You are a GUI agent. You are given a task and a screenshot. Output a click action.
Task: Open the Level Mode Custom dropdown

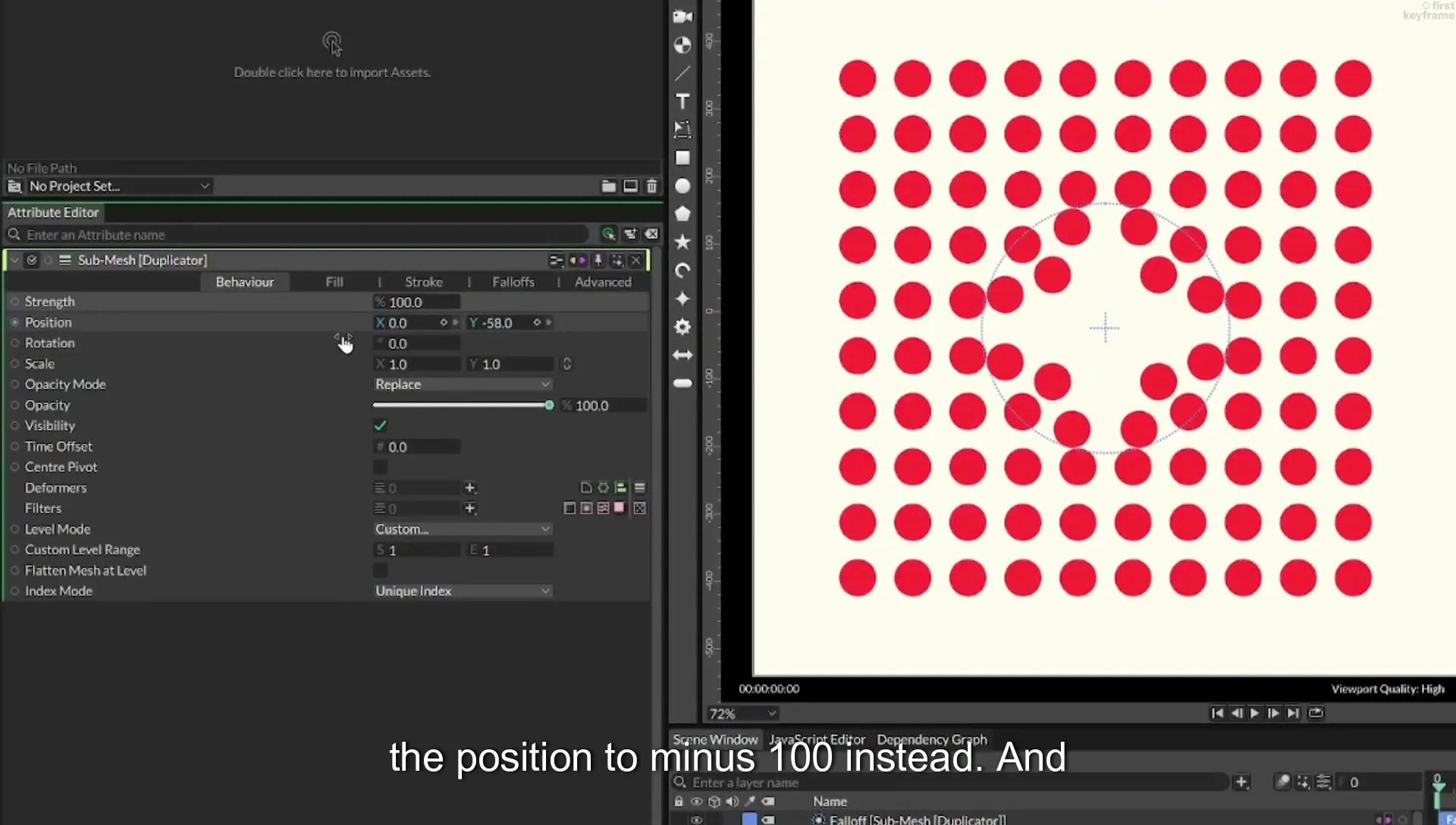(x=463, y=529)
